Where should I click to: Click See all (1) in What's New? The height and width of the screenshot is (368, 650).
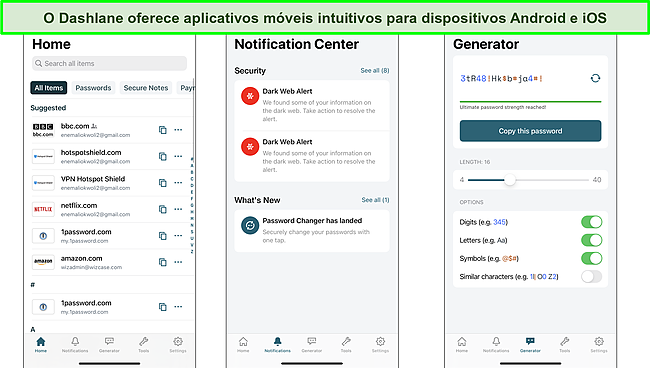(375, 200)
